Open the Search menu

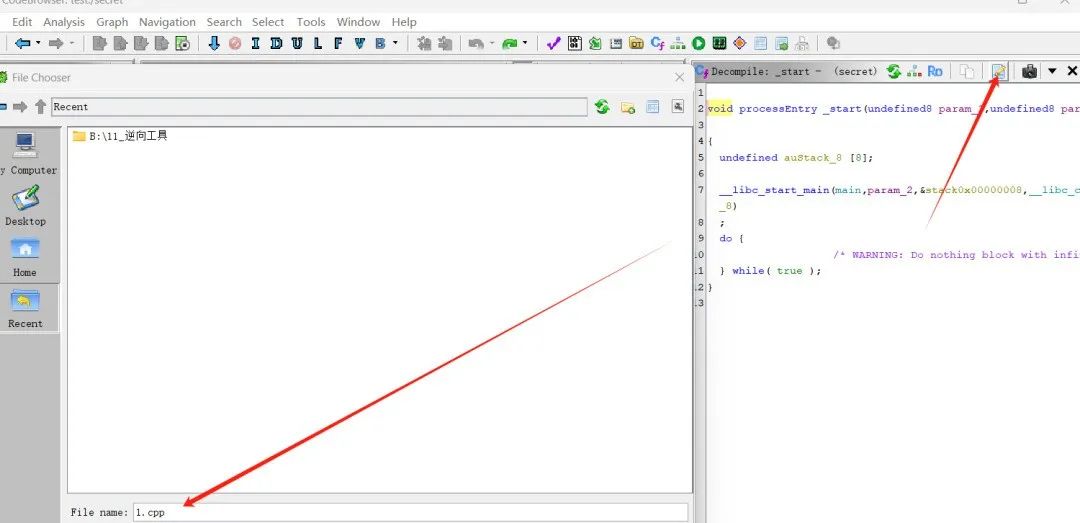click(x=224, y=22)
